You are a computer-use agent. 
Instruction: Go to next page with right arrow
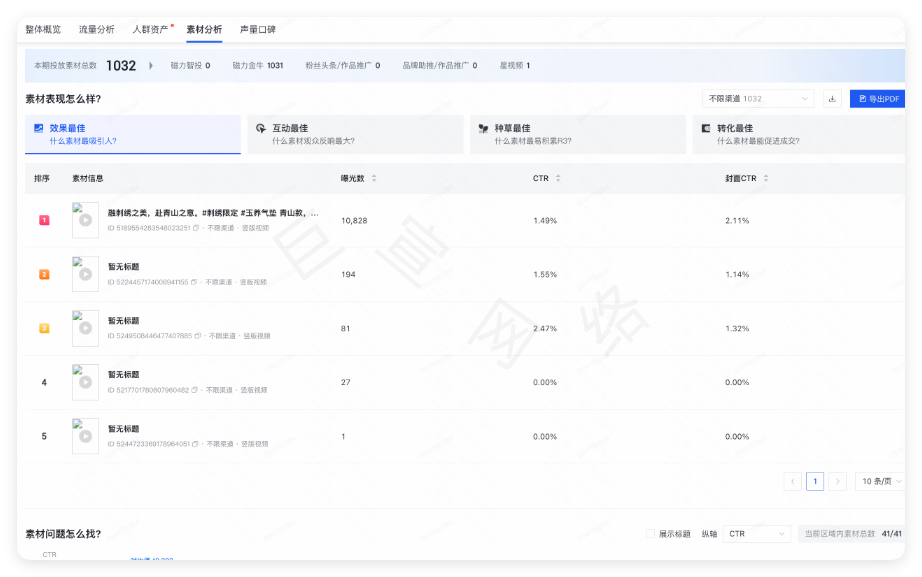click(838, 481)
